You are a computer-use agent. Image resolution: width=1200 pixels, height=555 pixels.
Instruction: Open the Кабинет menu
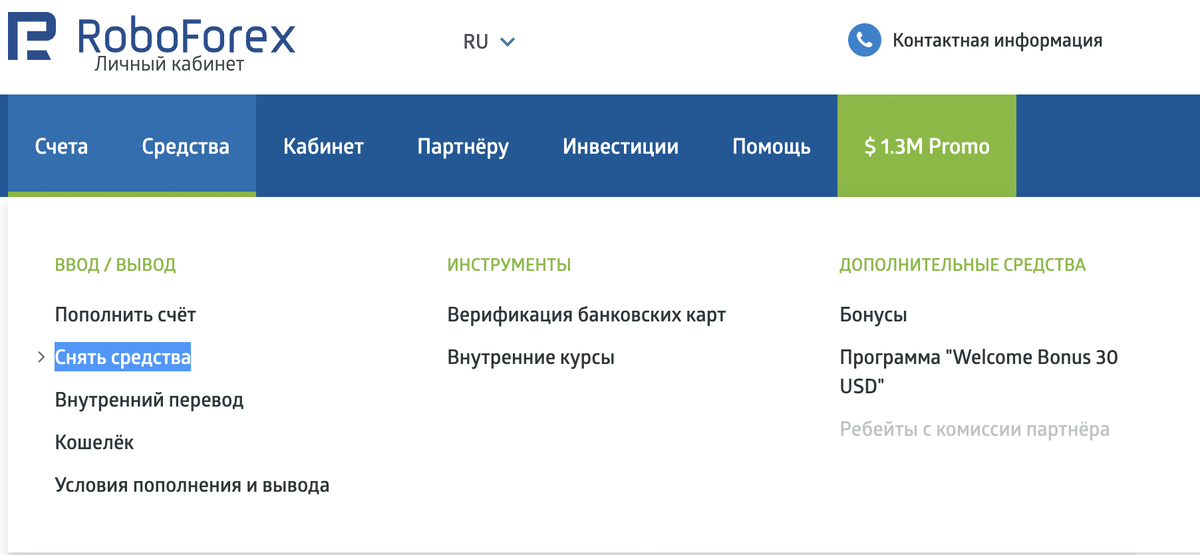pyautogui.click(x=323, y=146)
